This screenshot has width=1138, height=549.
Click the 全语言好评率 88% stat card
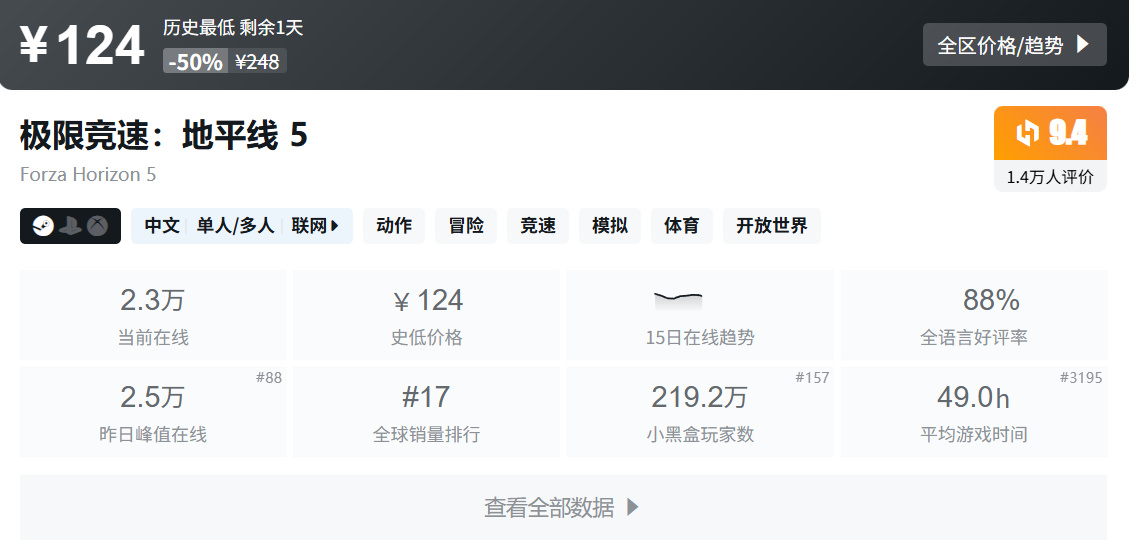click(x=973, y=315)
